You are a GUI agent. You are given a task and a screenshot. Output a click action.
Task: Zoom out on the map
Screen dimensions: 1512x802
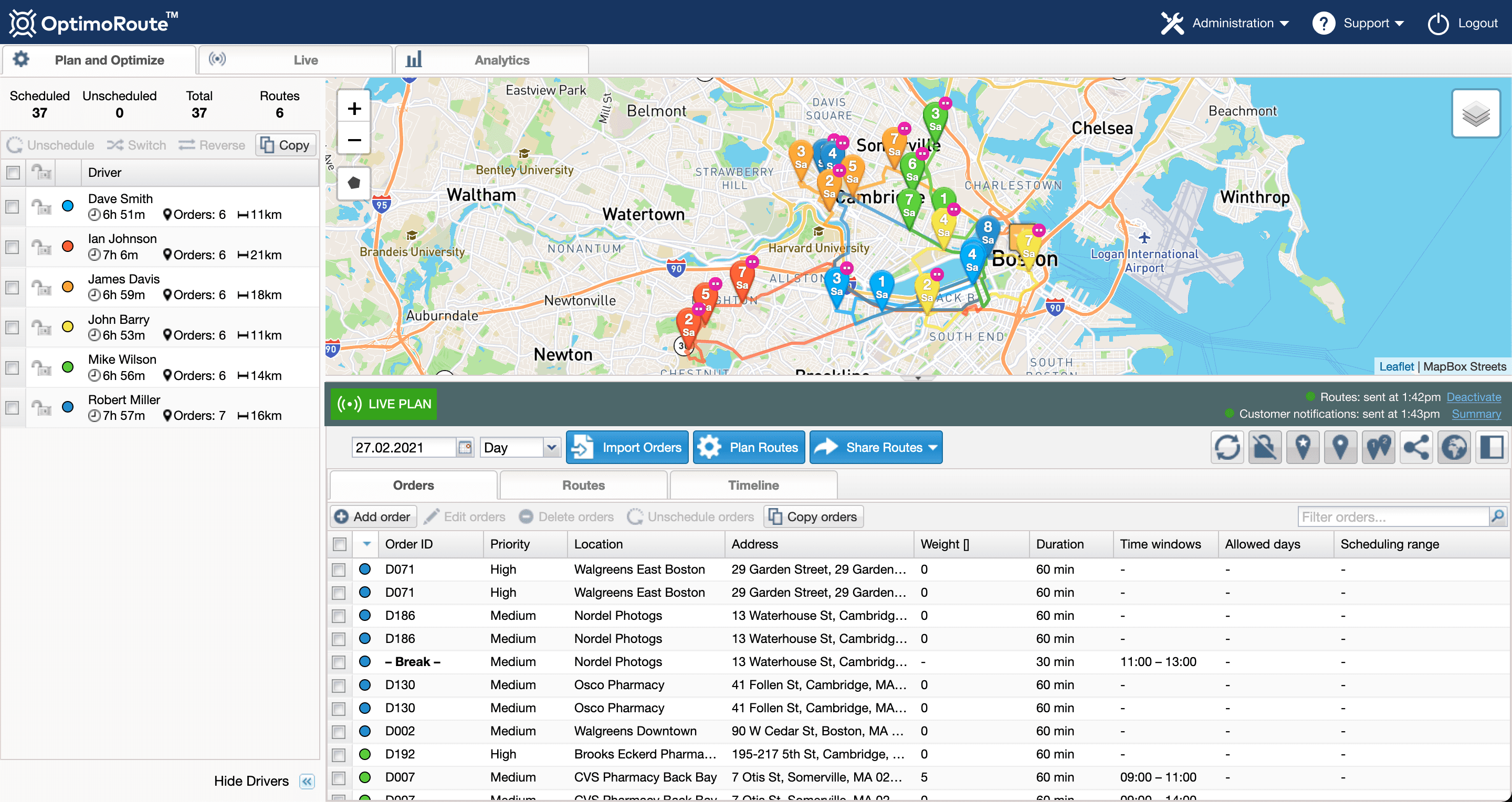(354, 140)
